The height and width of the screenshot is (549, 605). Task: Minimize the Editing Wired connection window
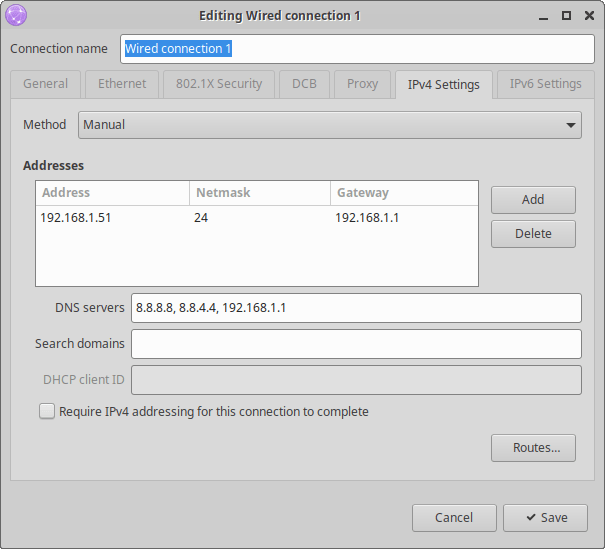pos(543,16)
